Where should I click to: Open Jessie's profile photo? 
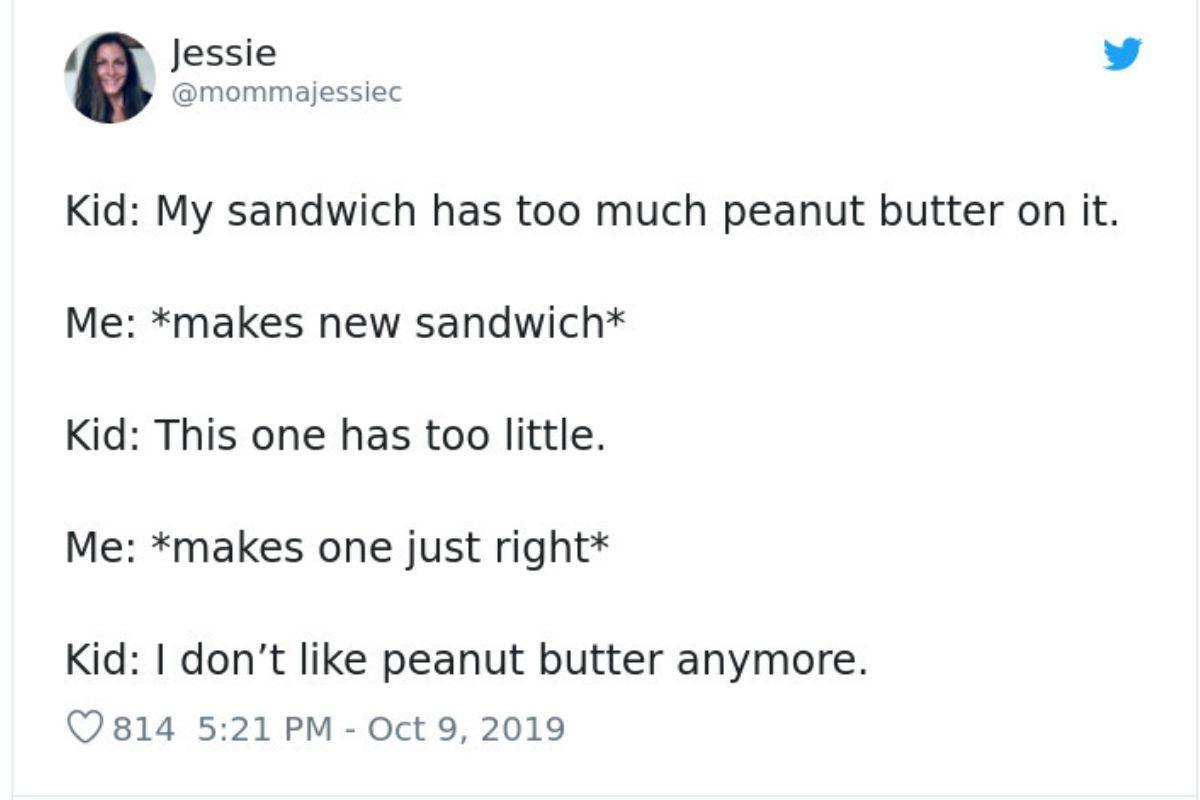(110, 77)
